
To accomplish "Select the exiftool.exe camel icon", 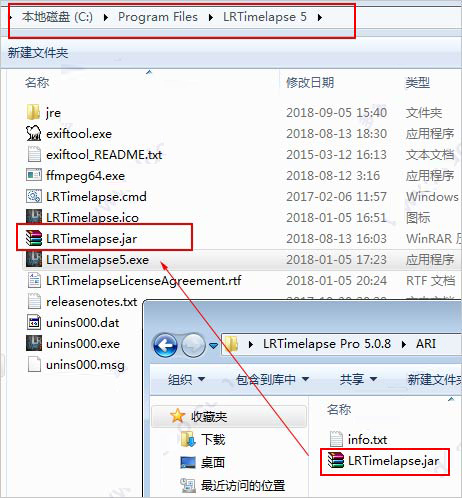I will tap(34, 133).
